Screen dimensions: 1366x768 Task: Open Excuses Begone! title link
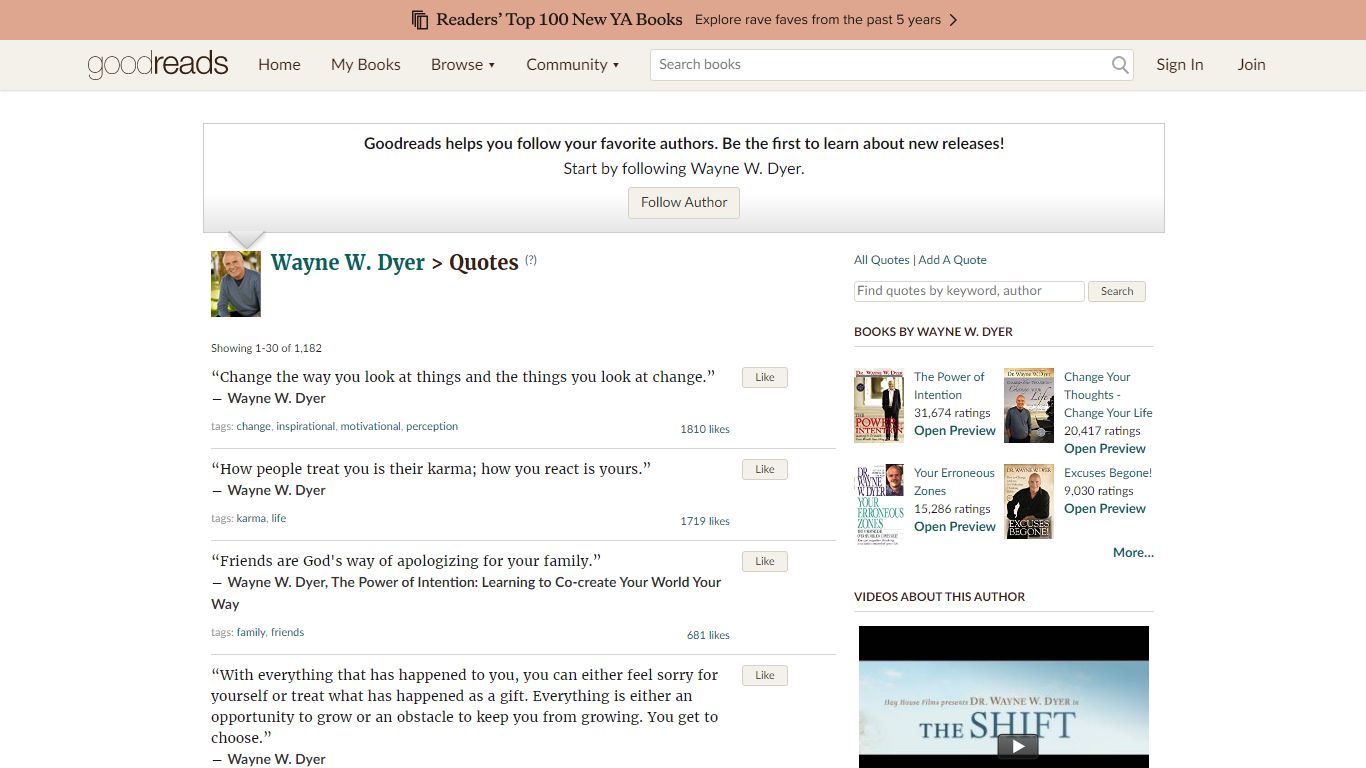tap(1108, 473)
